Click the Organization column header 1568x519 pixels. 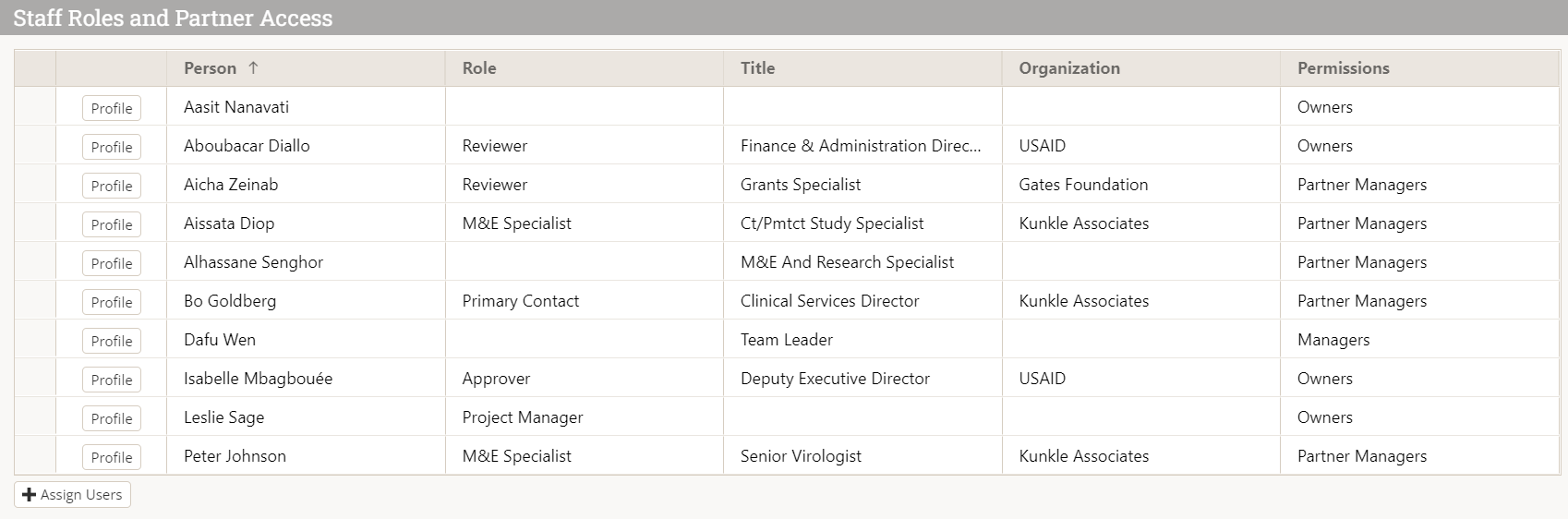(x=1068, y=68)
